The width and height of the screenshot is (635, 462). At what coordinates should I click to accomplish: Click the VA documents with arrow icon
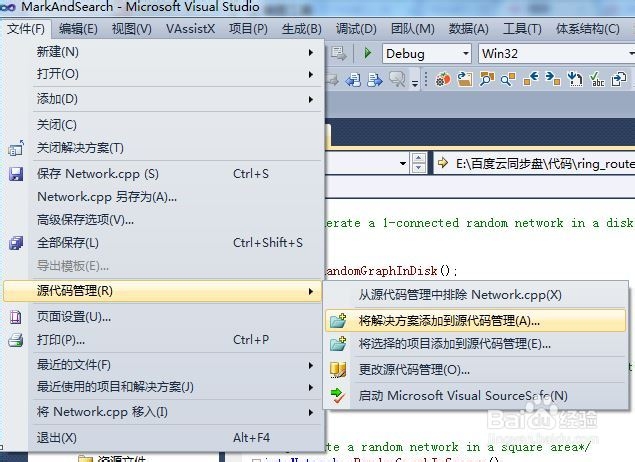point(619,79)
